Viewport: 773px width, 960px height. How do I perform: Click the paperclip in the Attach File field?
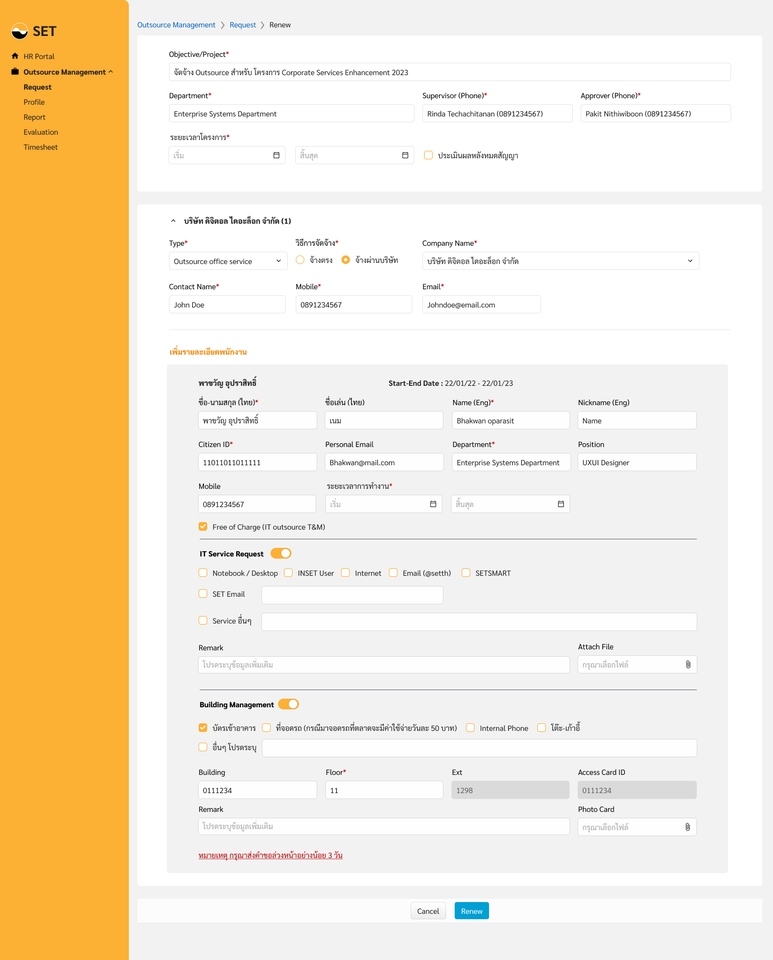(x=688, y=664)
